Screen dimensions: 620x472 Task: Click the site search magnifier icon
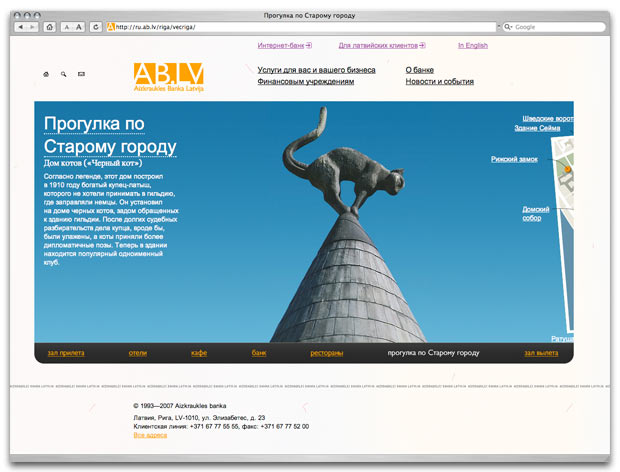64,75
